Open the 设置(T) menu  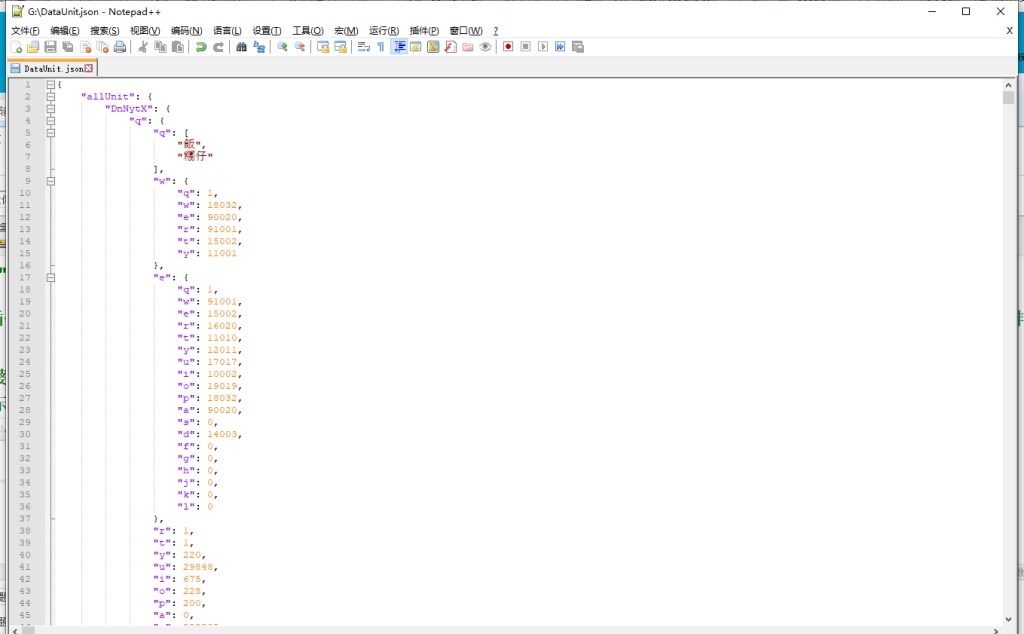click(x=267, y=31)
